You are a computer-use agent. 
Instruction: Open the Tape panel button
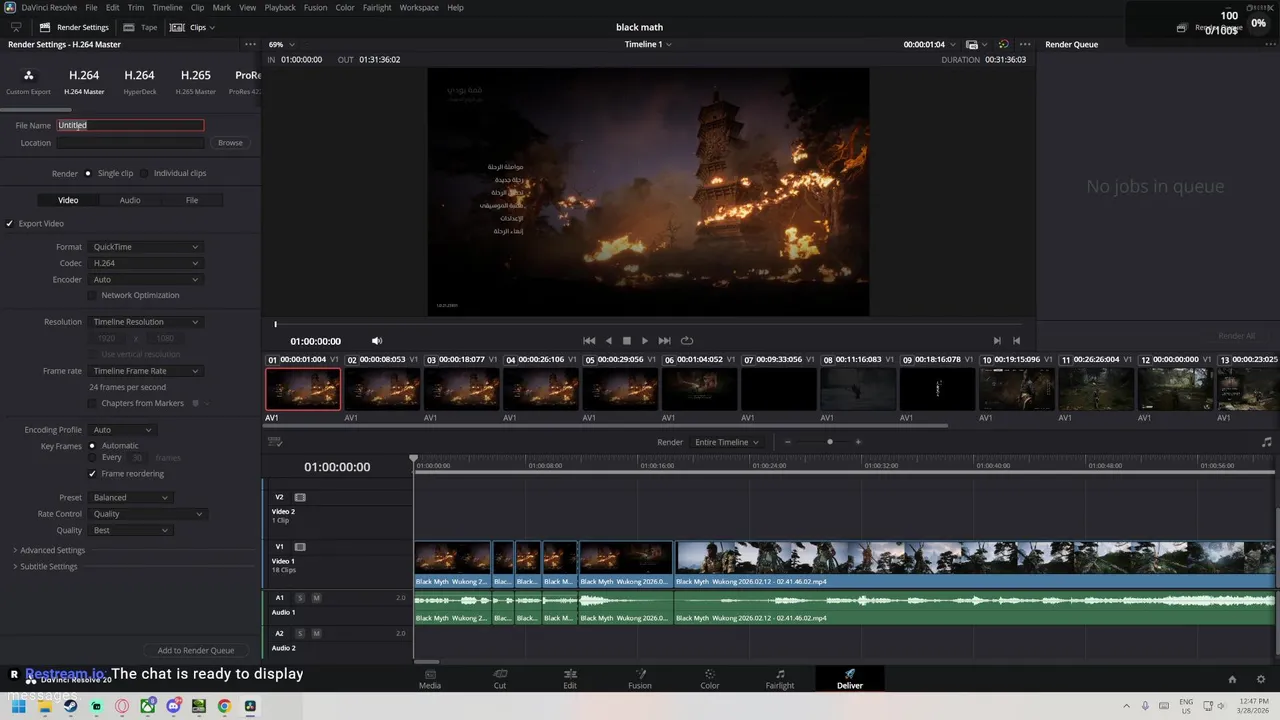tap(140, 27)
